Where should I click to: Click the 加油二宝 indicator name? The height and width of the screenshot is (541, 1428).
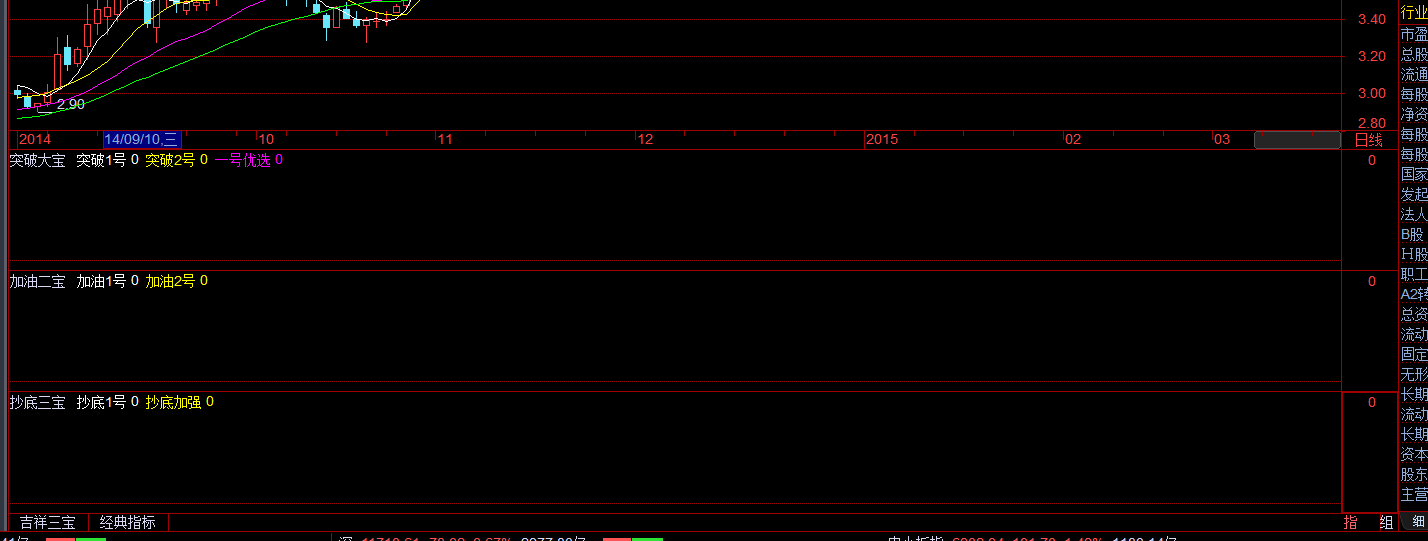pos(37,281)
